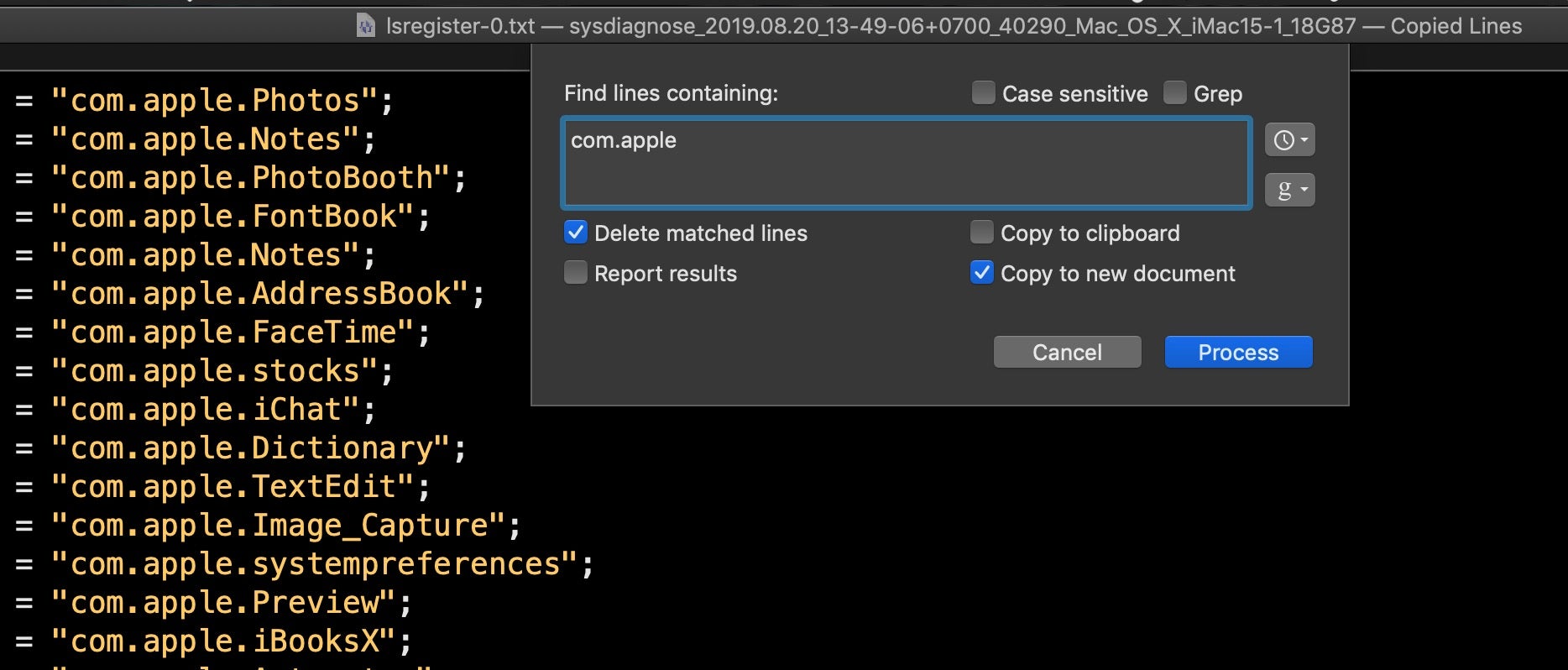The image size is (1568, 670).
Task: Enable the Grep checkbox
Action: coord(1175,93)
